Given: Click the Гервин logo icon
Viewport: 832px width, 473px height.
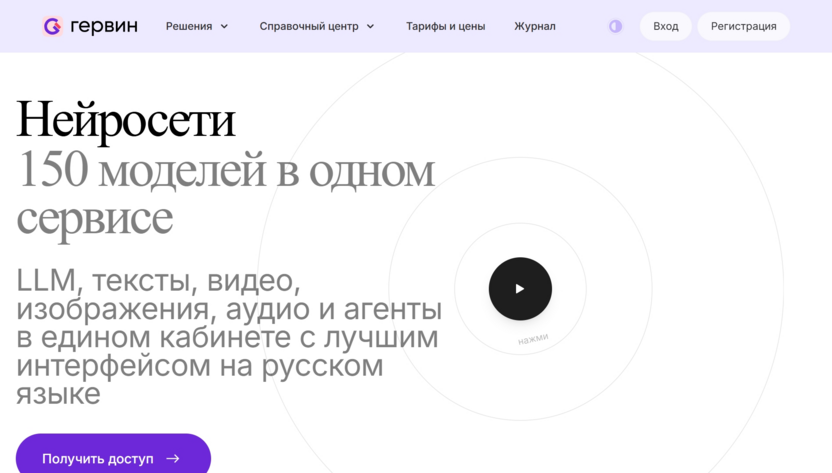Looking at the screenshot, I should click(x=53, y=26).
